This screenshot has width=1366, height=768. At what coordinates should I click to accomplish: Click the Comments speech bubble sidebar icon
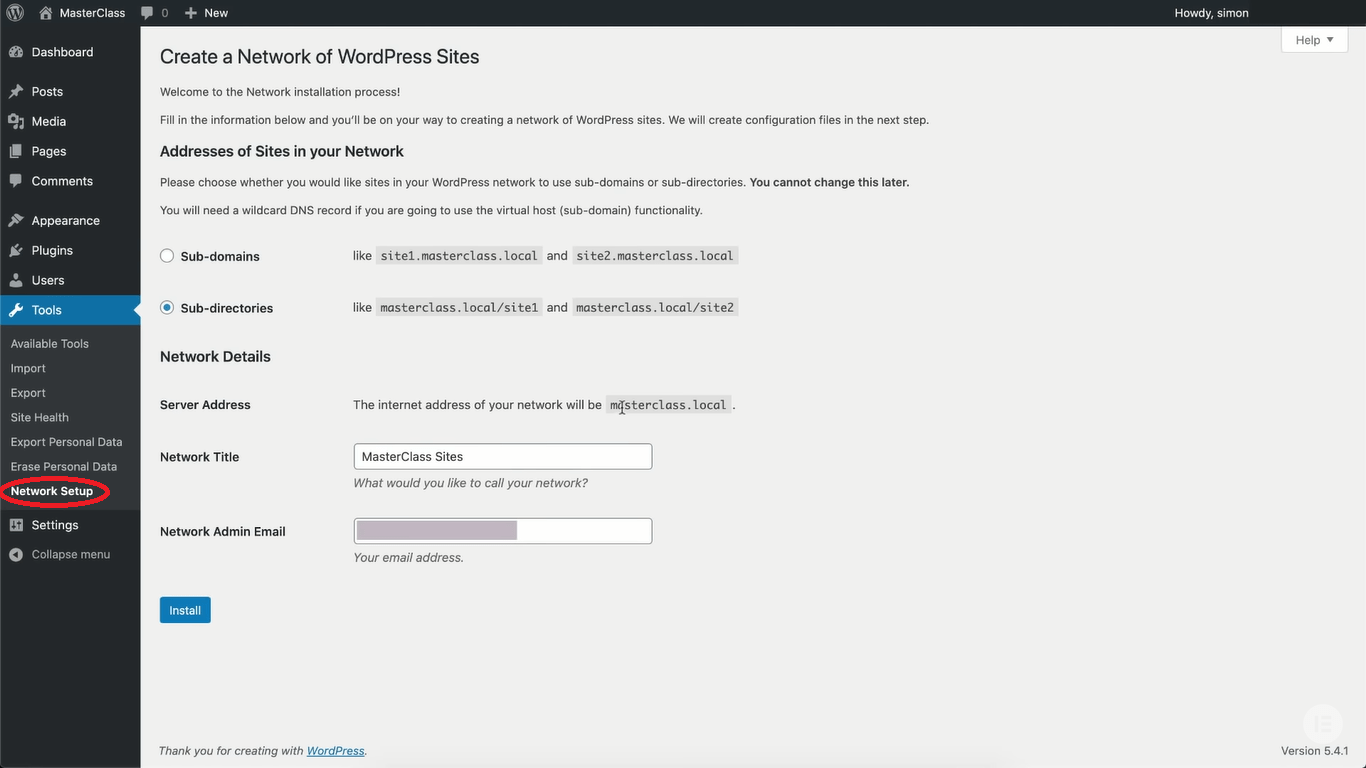16,181
